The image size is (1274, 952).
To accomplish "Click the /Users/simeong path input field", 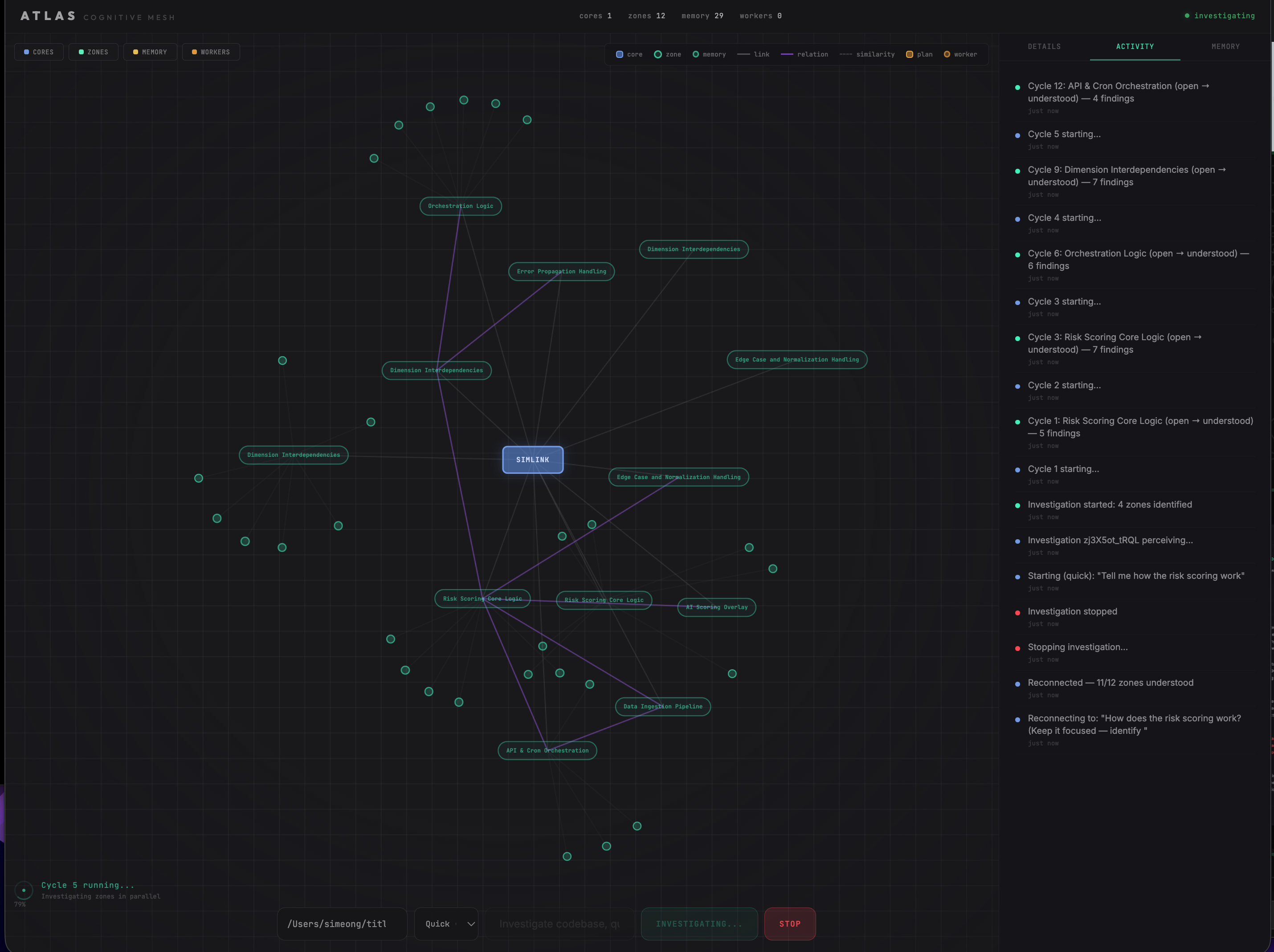I will tap(342, 924).
